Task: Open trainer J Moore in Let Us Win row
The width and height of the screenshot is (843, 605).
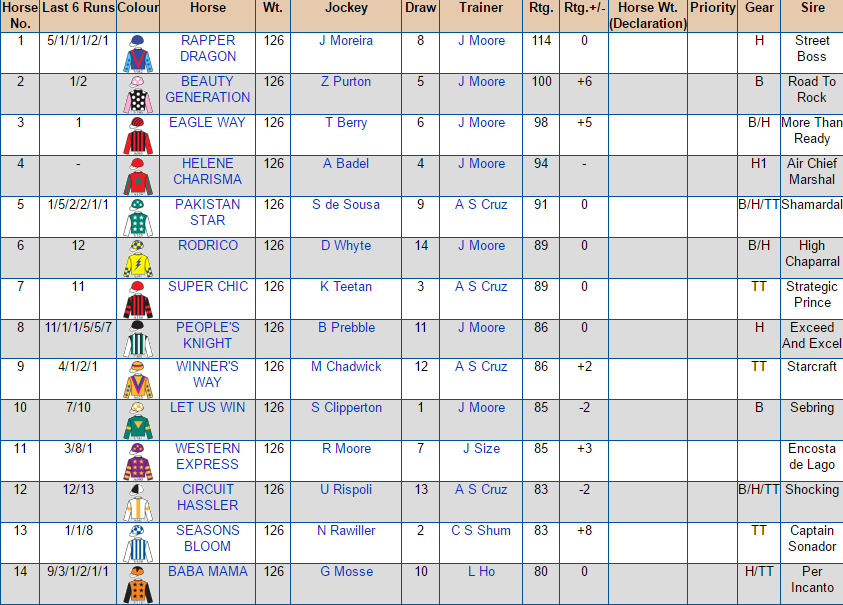Action: [x=481, y=408]
